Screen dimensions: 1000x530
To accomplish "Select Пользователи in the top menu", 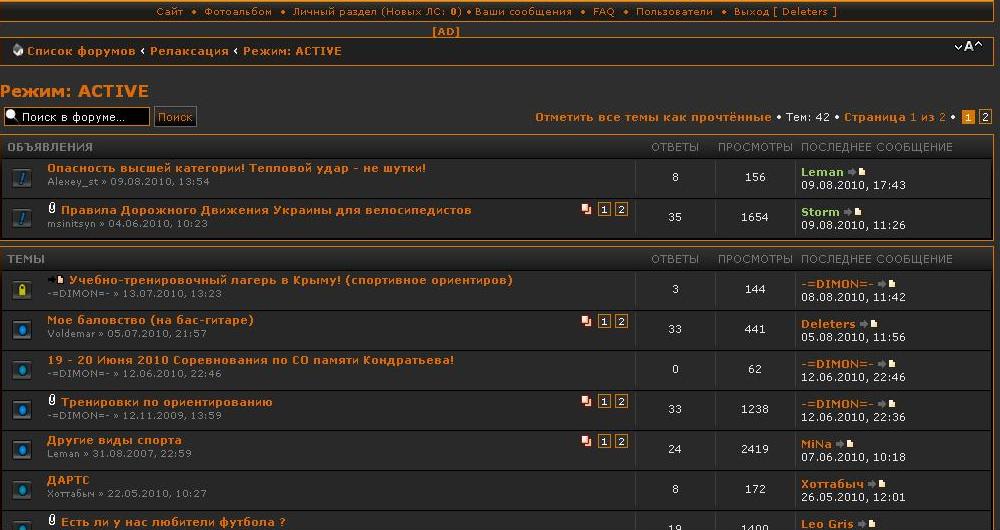I will [x=674, y=12].
